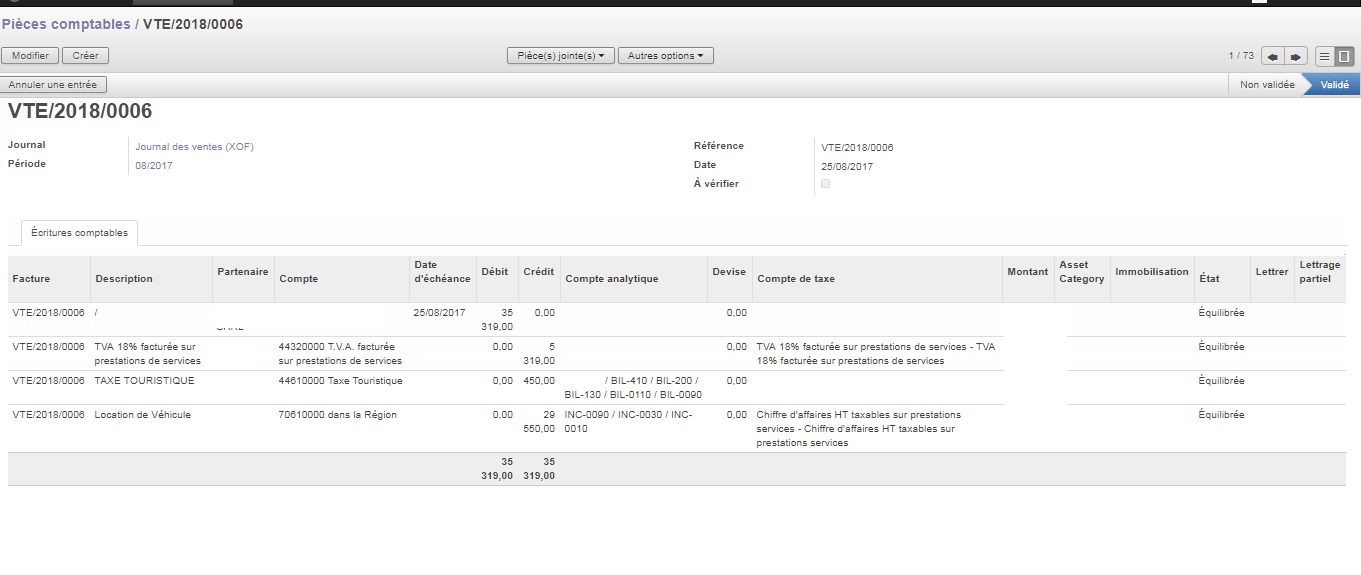Sort by the Facture column header
1361x575 pixels.
point(49,279)
